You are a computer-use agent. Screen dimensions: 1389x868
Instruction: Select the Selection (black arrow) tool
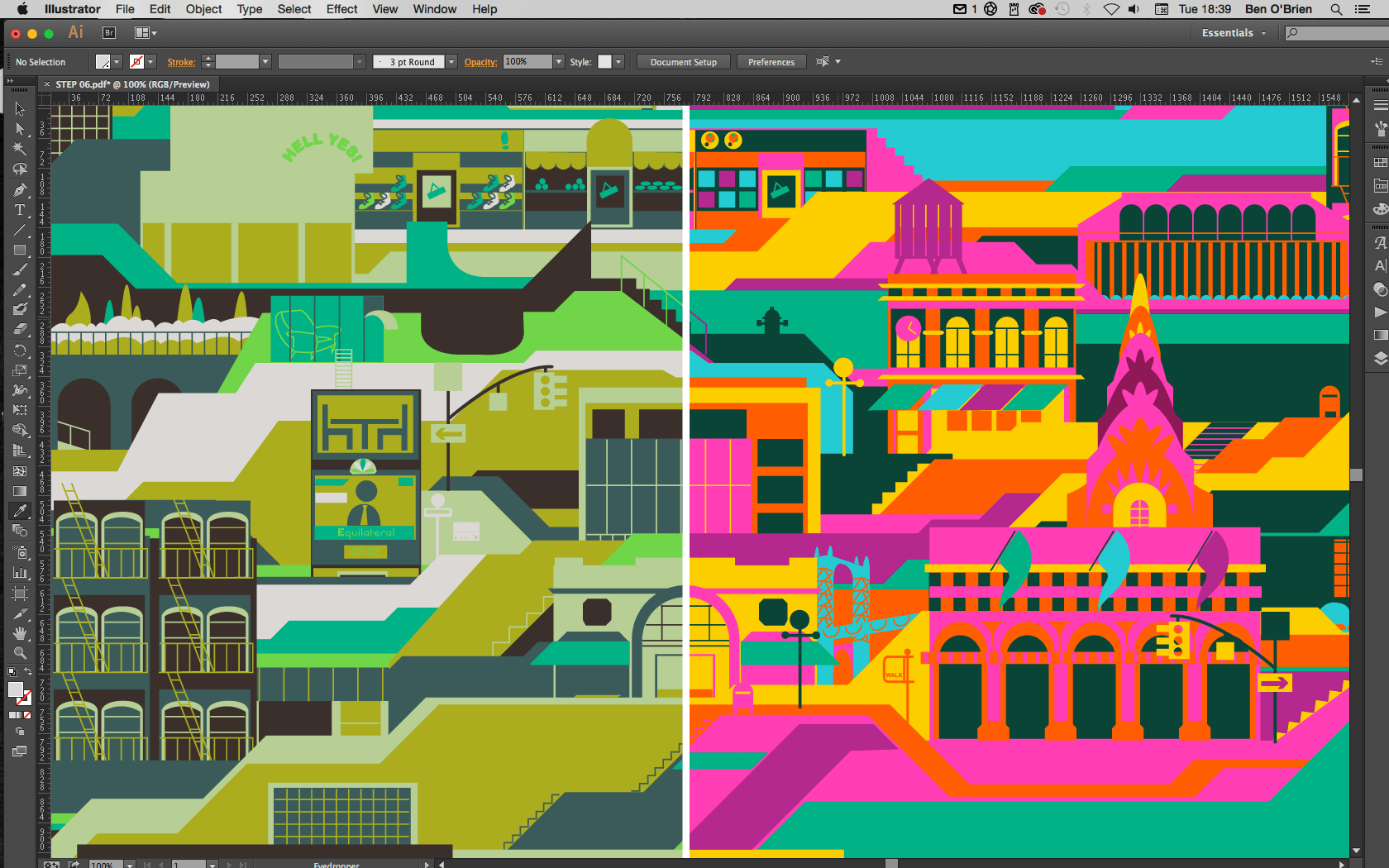pos(20,109)
